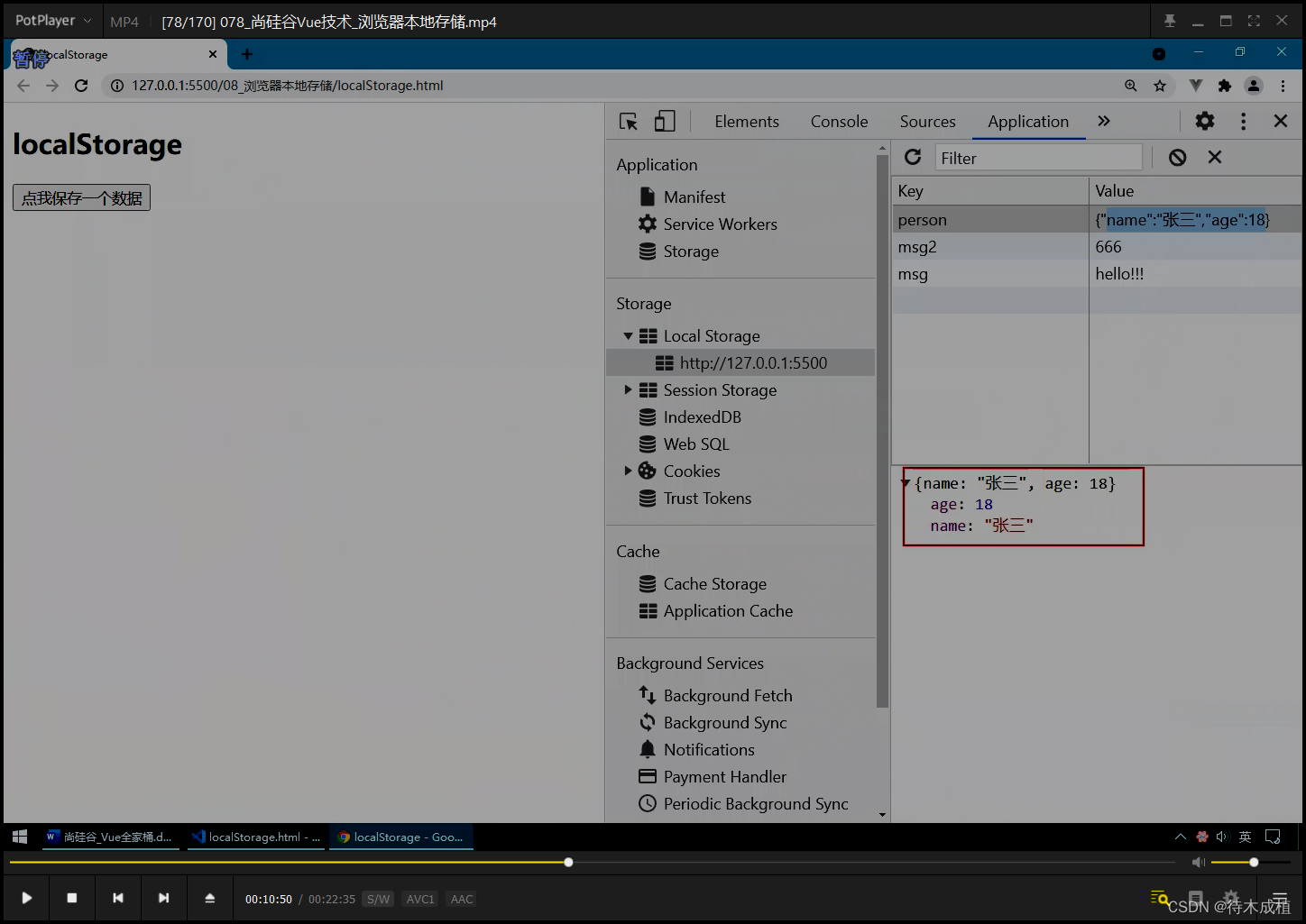Open file with the eject button
1306x924 pixels.
pyautogui.click(x=209, y=898)
